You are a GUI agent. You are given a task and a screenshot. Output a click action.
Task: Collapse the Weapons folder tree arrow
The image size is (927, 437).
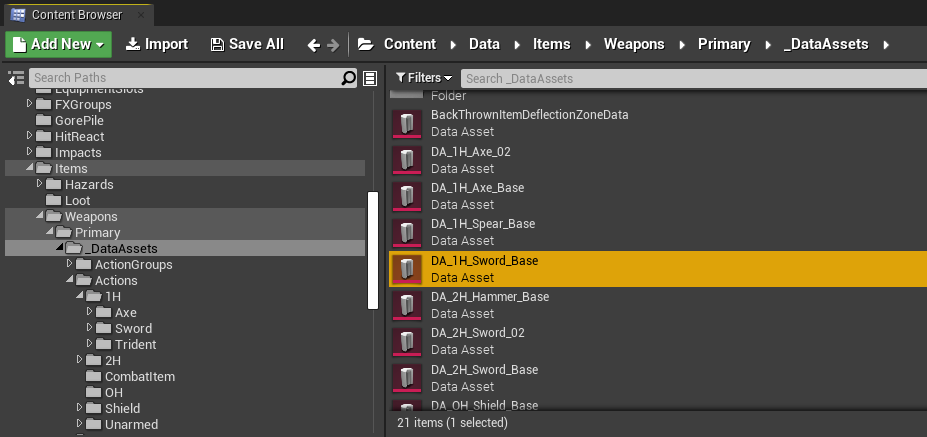tap(40, 217)
